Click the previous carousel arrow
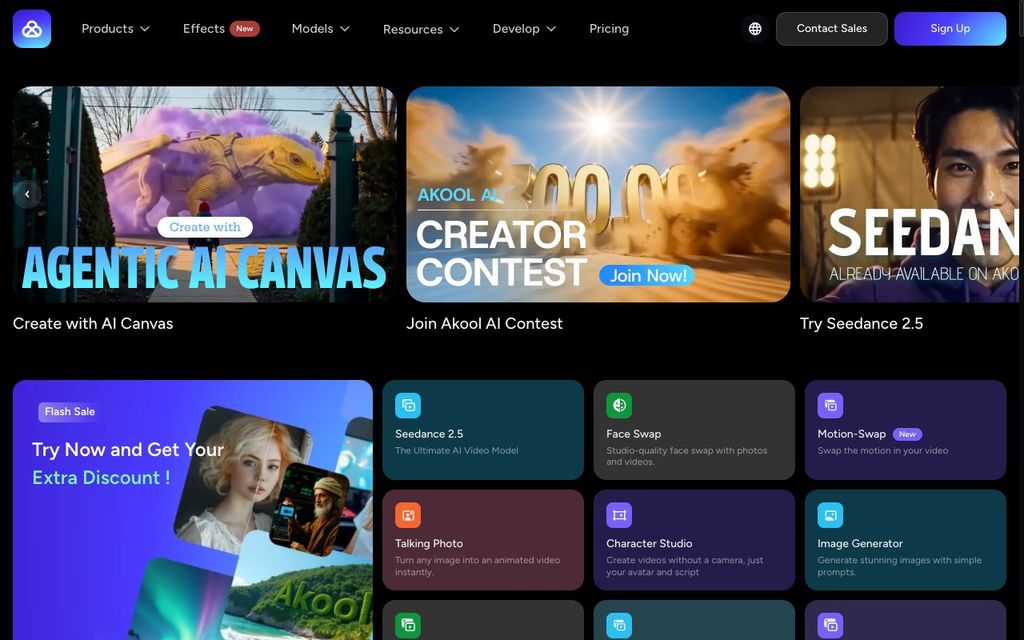1024x640 pixels. (x=27, y=194)
